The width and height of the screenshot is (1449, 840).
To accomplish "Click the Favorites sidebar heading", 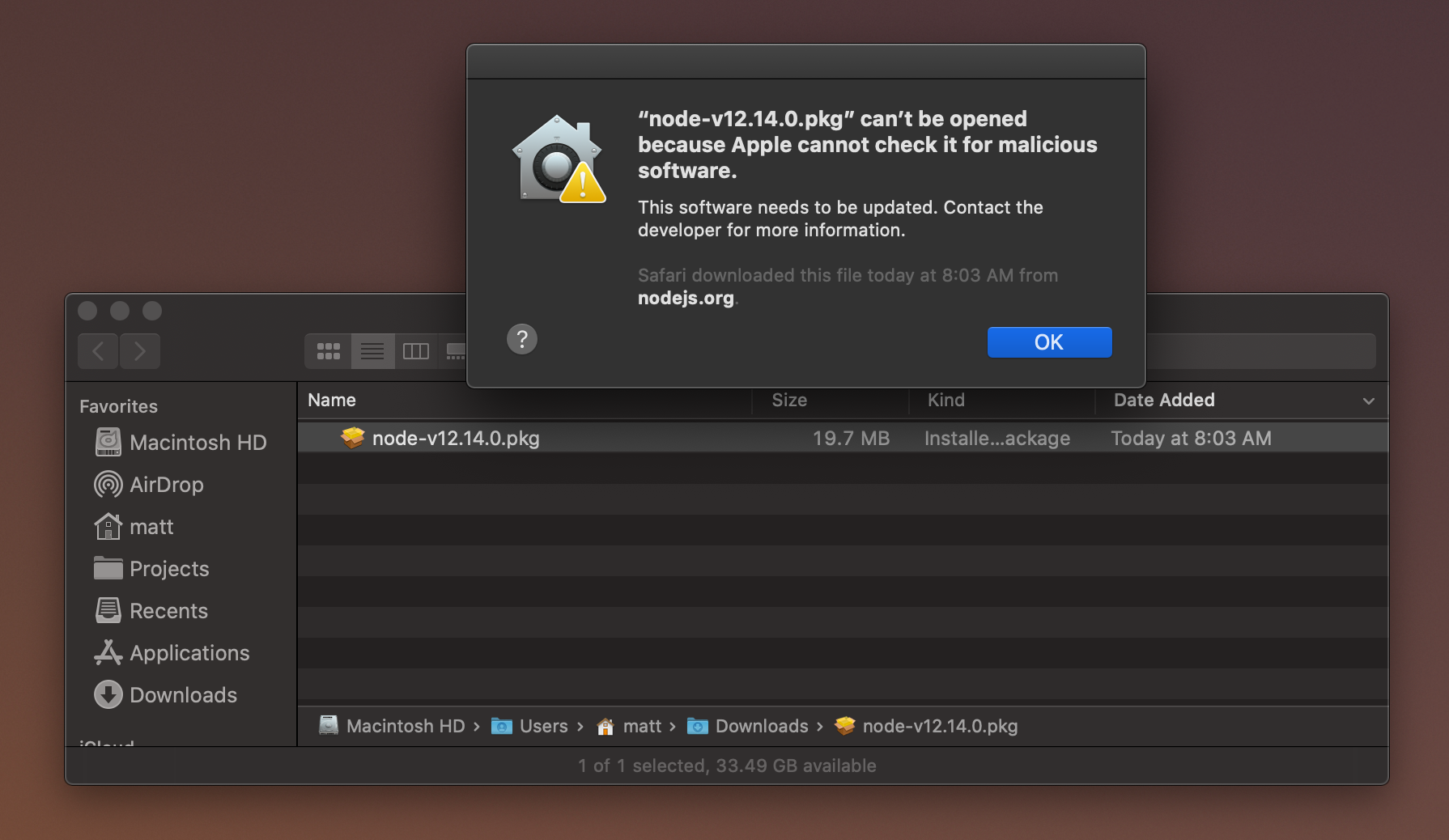I will point(119,406).
